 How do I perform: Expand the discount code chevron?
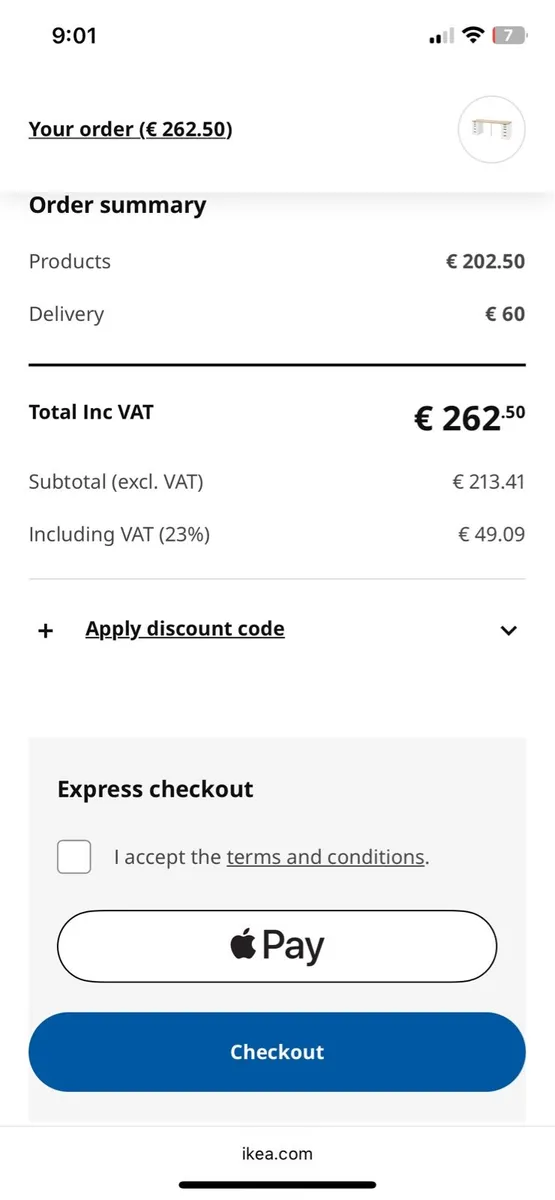tap(509, 631)
